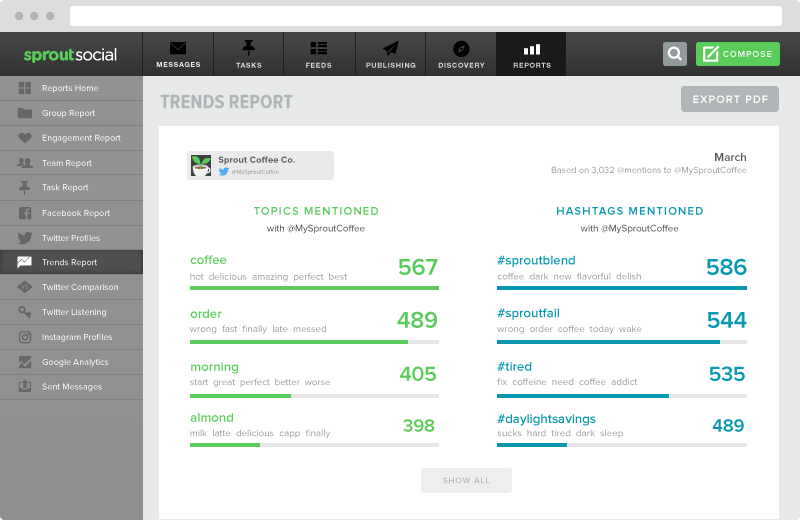
Task: Click the count '398'
Action: (x=418, y=425)
